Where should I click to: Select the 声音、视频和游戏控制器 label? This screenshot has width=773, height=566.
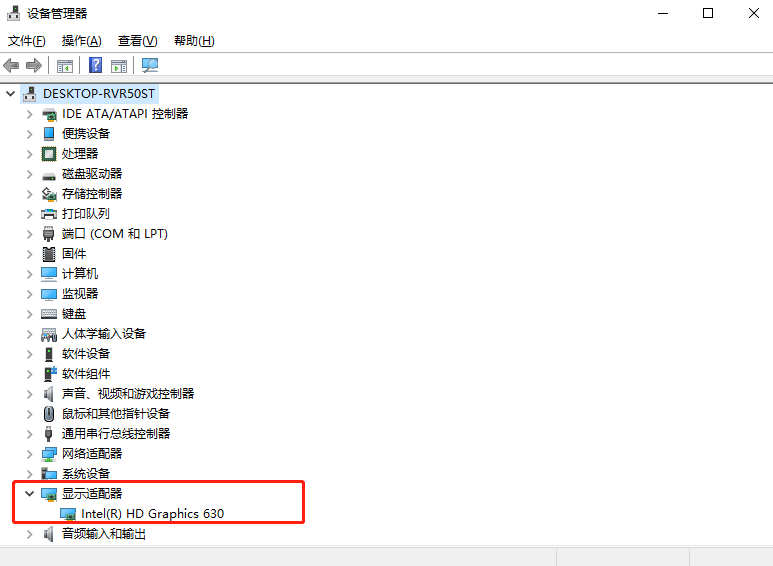(128, 393)
